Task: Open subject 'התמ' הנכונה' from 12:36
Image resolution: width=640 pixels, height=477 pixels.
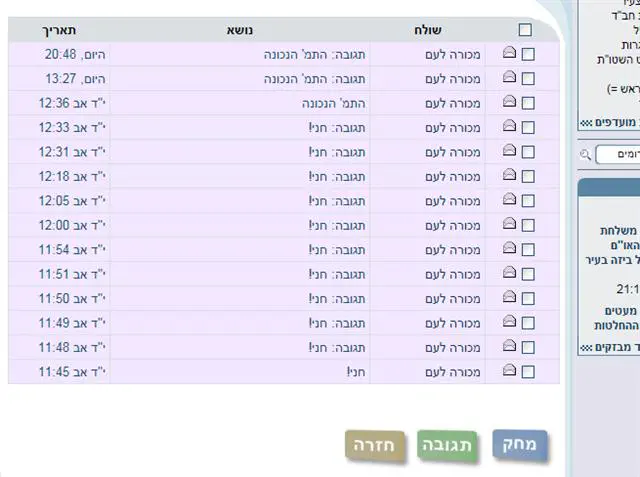Action: (335, 103)
